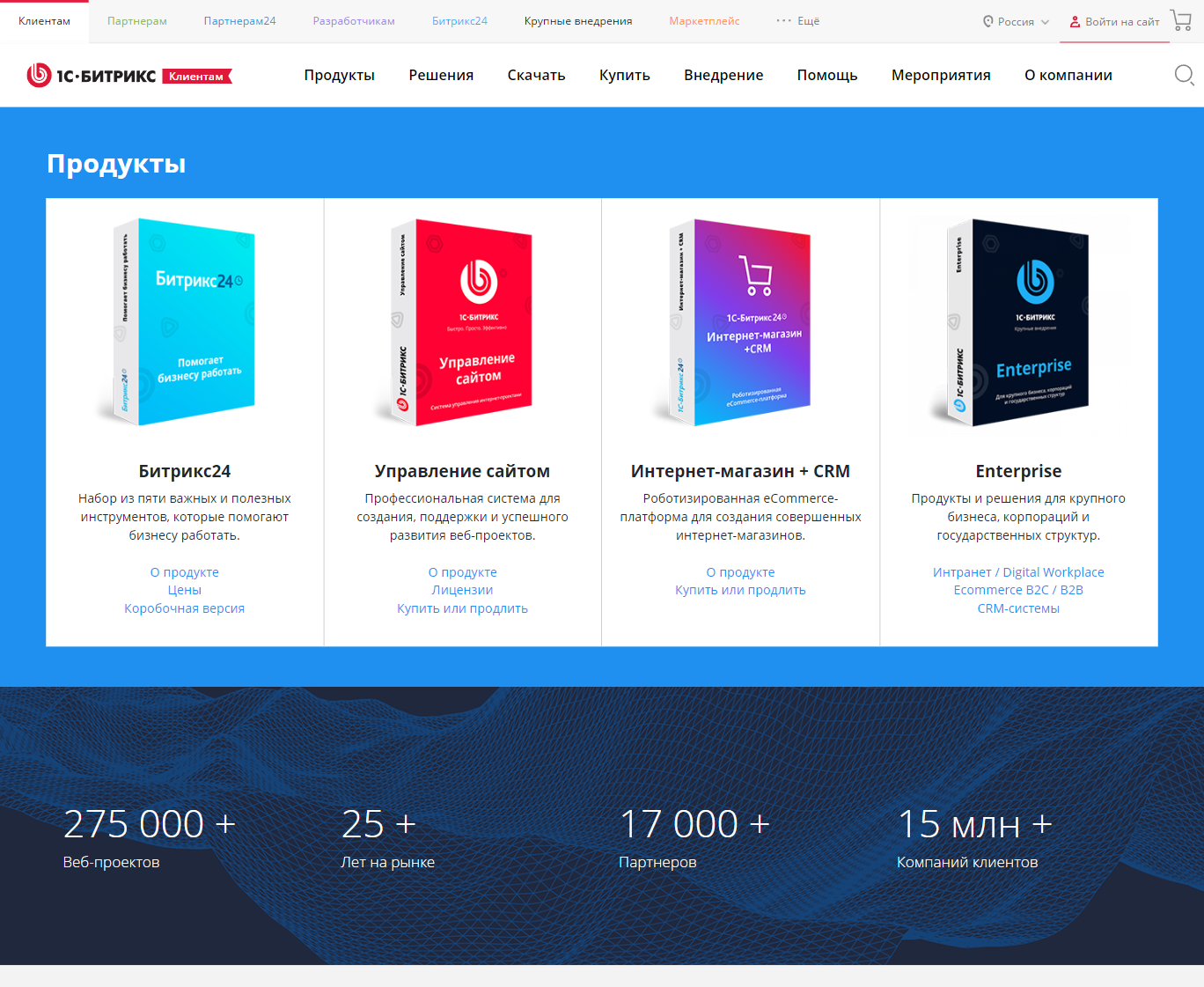Click the Продукты section heading
This screenshot has height=987, width=1204.
116,164
